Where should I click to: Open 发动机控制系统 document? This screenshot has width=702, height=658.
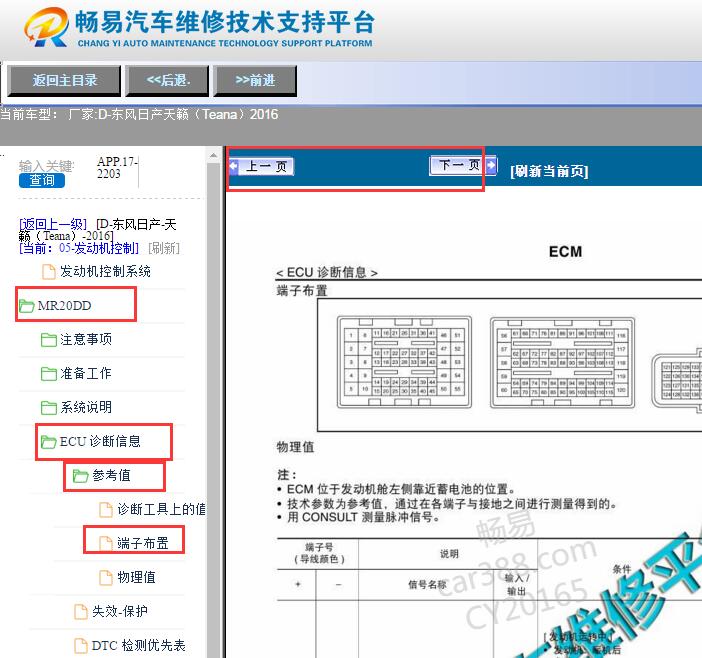(105, 271)
